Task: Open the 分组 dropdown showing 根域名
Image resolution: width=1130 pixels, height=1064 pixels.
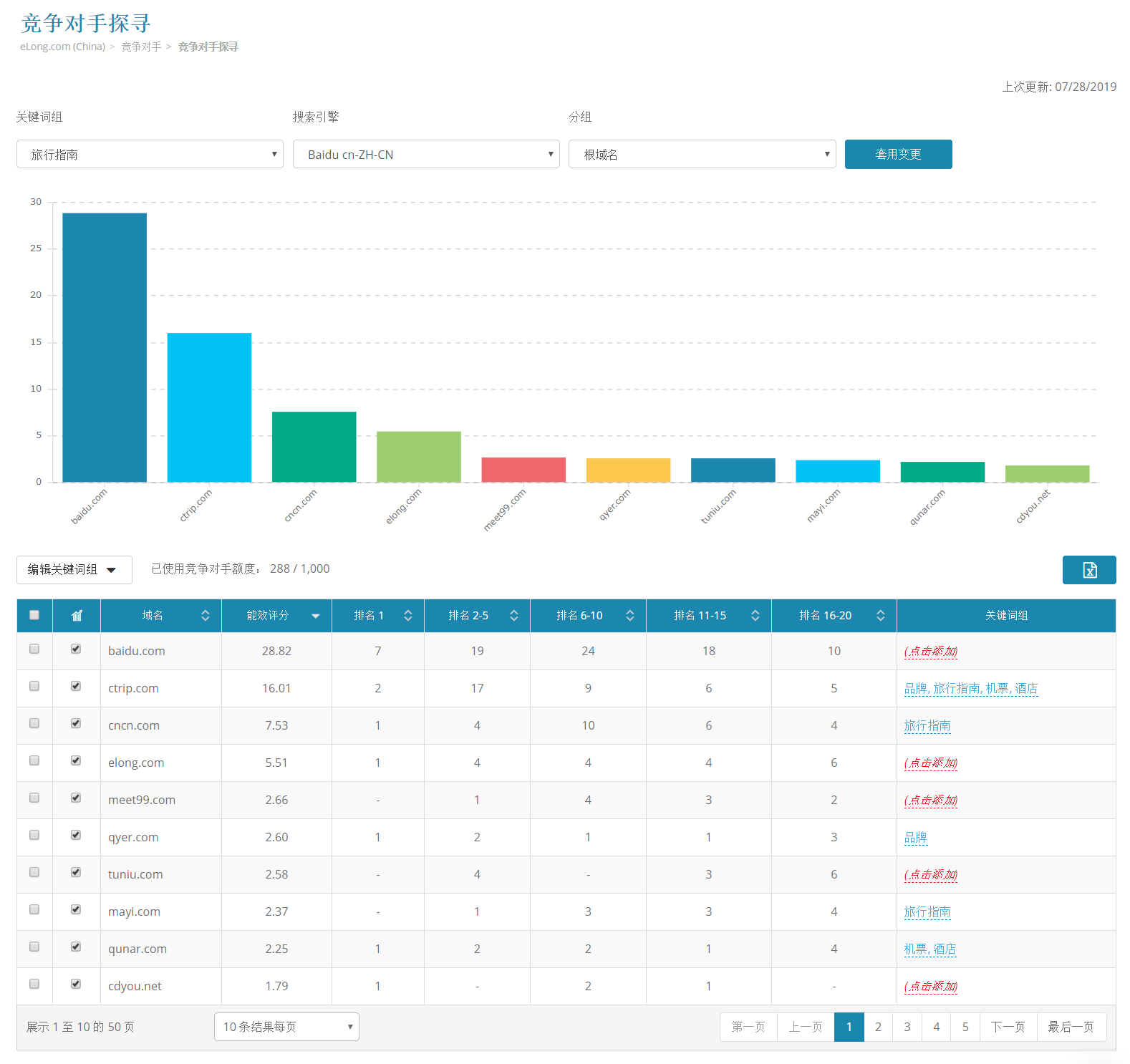Action: 702,154
